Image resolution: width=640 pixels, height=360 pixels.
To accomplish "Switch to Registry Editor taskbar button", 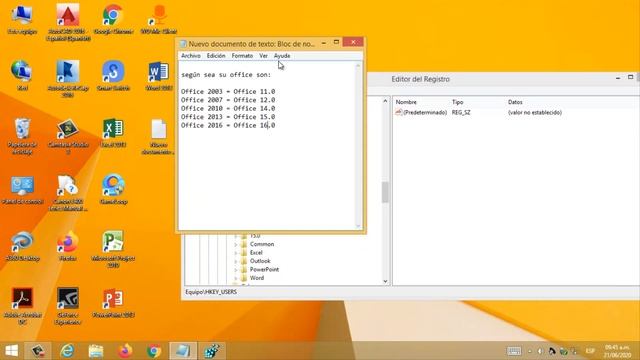I will (x=212, y=351).
